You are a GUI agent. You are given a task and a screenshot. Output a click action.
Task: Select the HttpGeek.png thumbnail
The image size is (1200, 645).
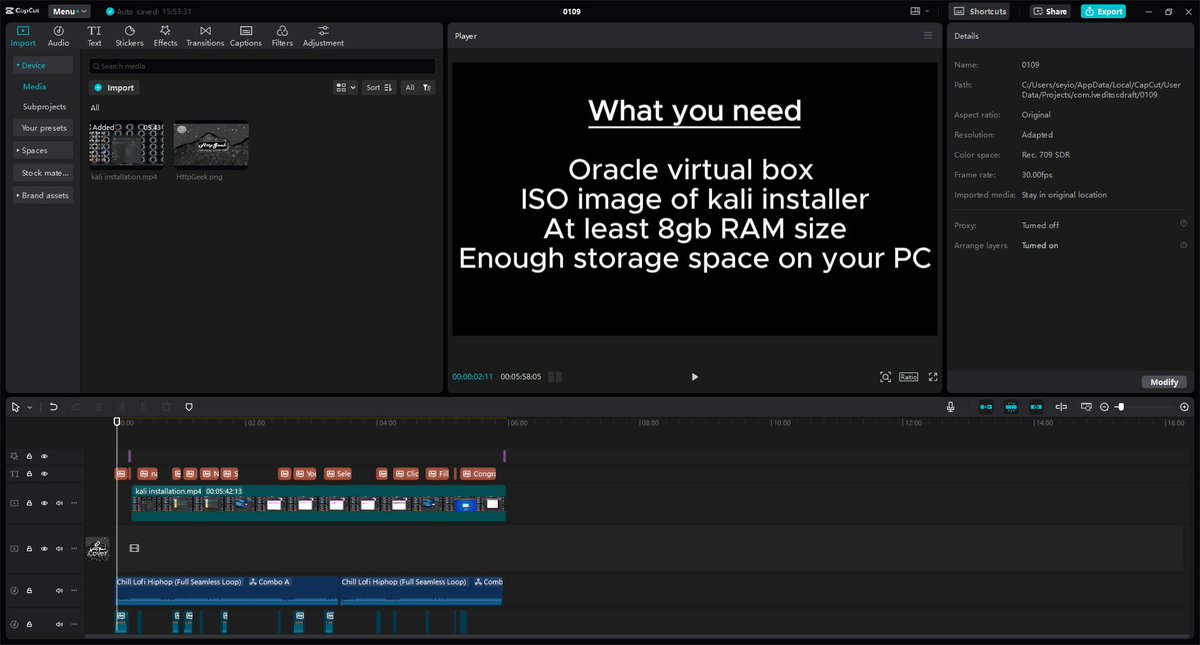(211, 145)
